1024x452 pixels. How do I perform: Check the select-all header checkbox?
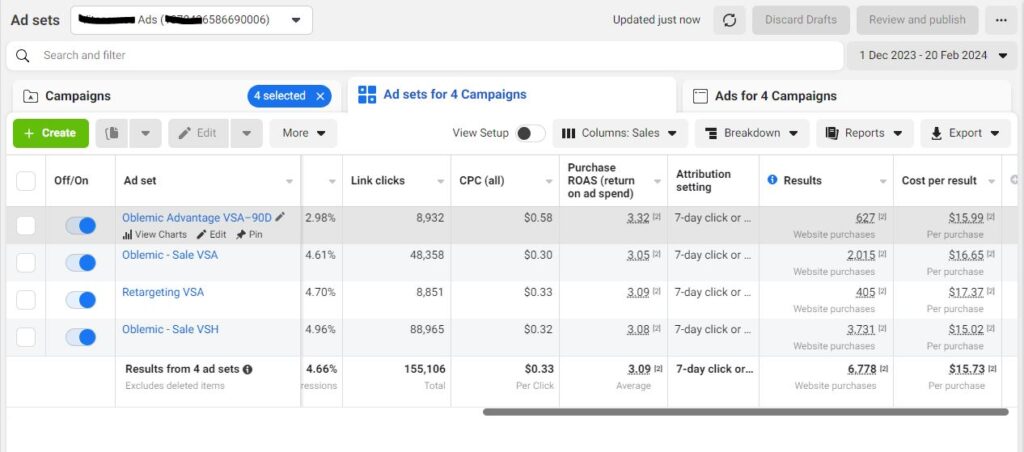pyautogui.click(x=26, y=180)
